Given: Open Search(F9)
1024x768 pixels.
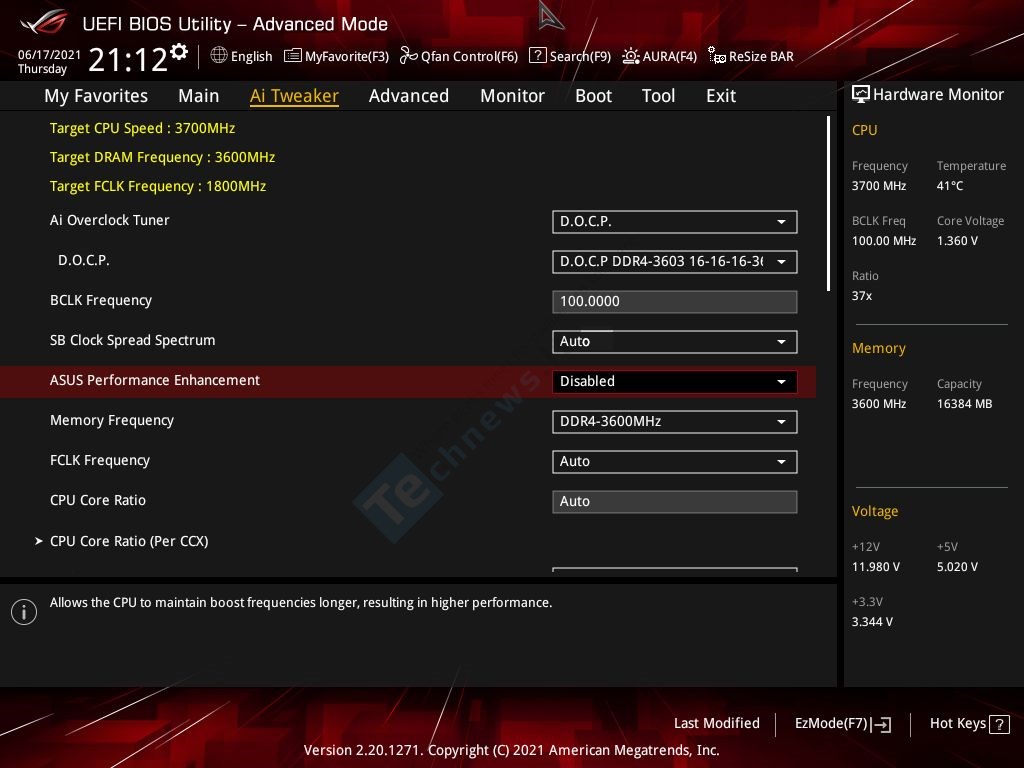Looking at the screenshot, I should point(570,56).
